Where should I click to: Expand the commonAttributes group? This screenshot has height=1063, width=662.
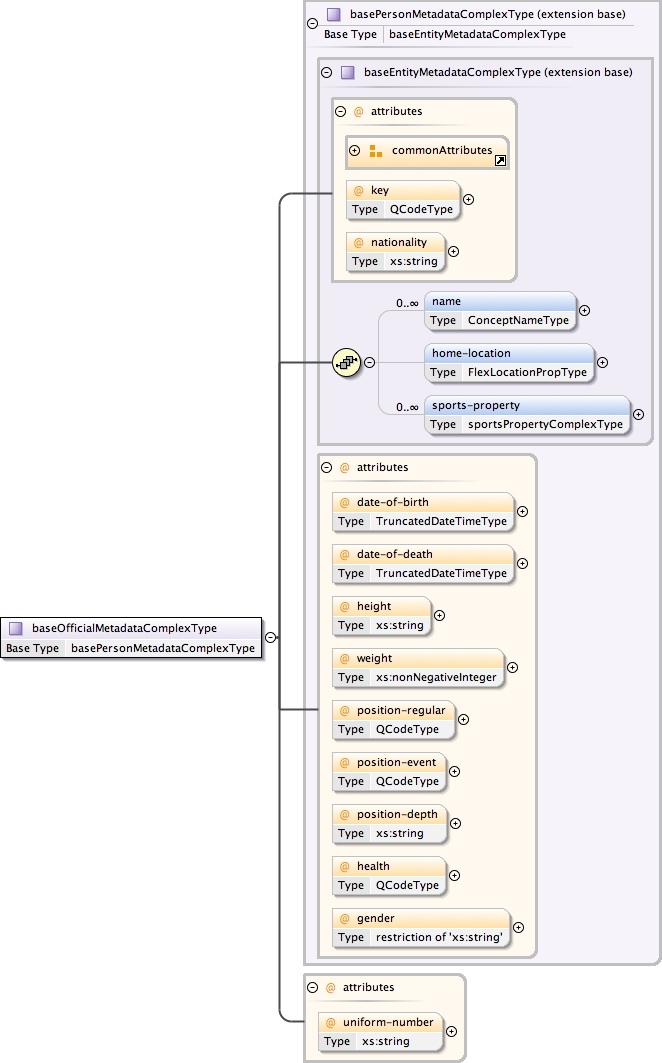click(x=354, y=151)
